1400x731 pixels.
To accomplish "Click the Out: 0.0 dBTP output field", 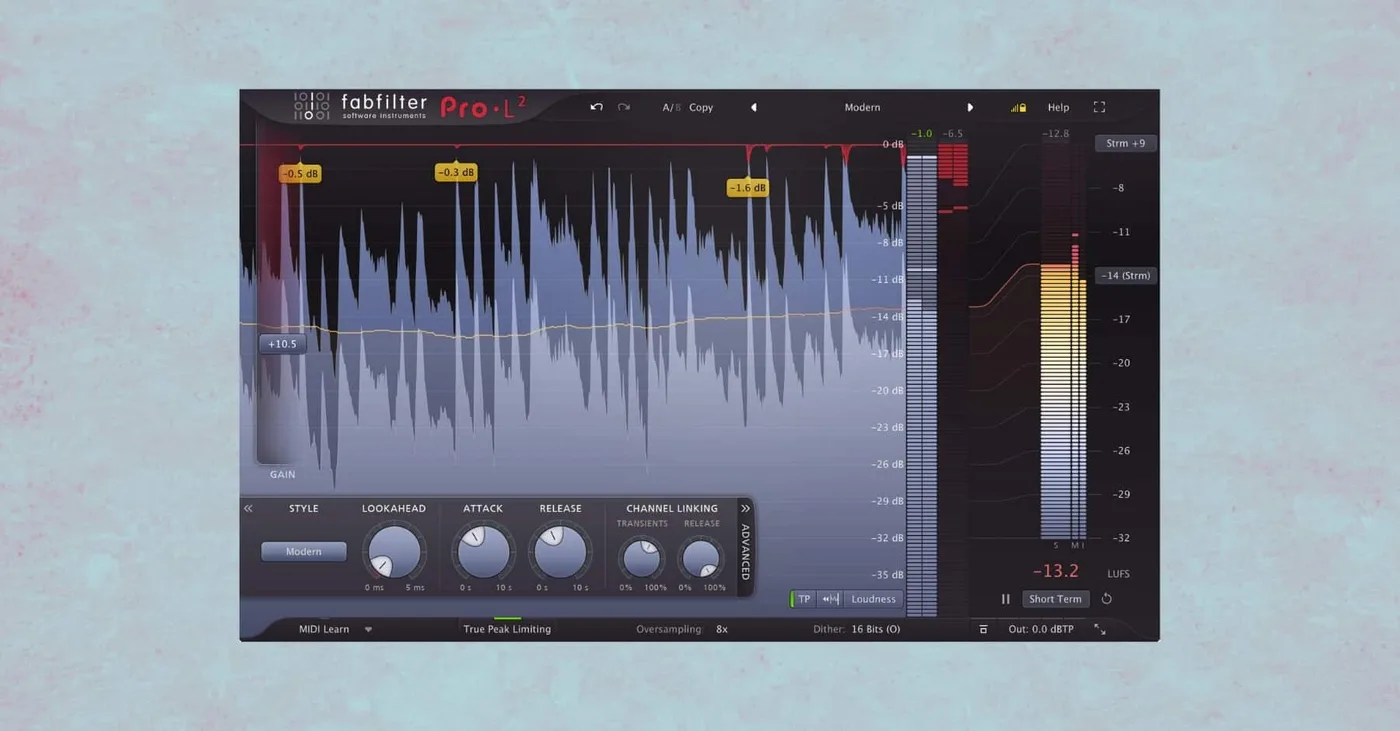I will click(1041, 629).
